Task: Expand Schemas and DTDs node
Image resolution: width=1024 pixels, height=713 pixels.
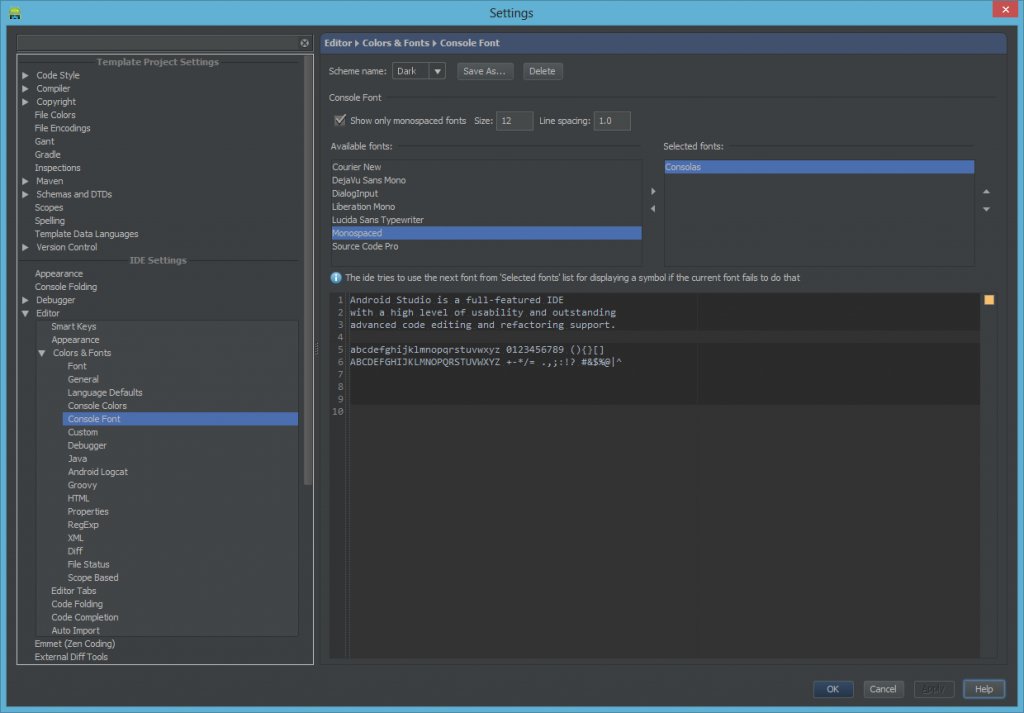Action: [25, 195]
